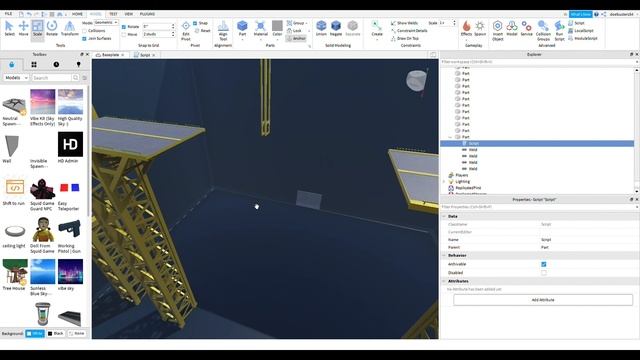Activate the Rotate tool
Screen dimensions: 640x360
tap(52, 28)
